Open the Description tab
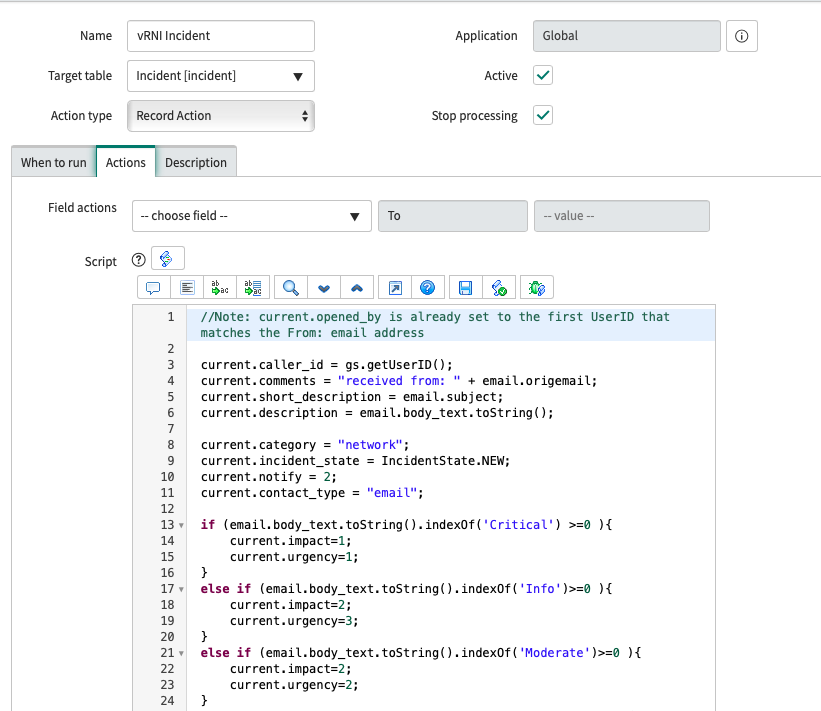The width and height of the screenshot is (821, 711). [196, 163]
